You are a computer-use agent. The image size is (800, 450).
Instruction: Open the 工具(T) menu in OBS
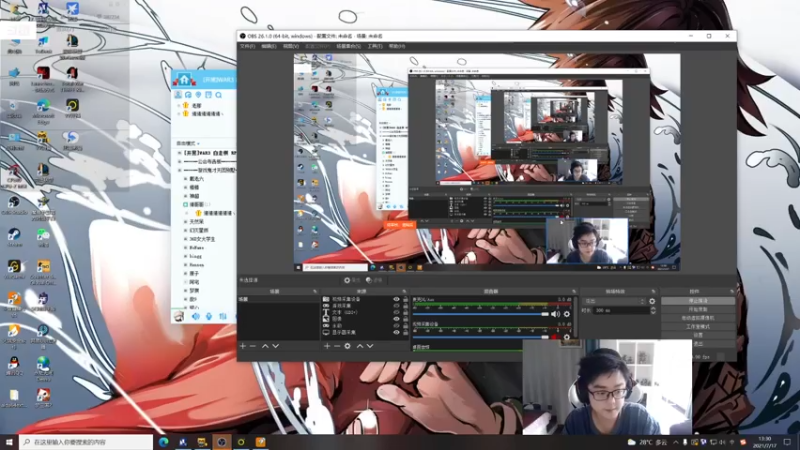point(375,46)
